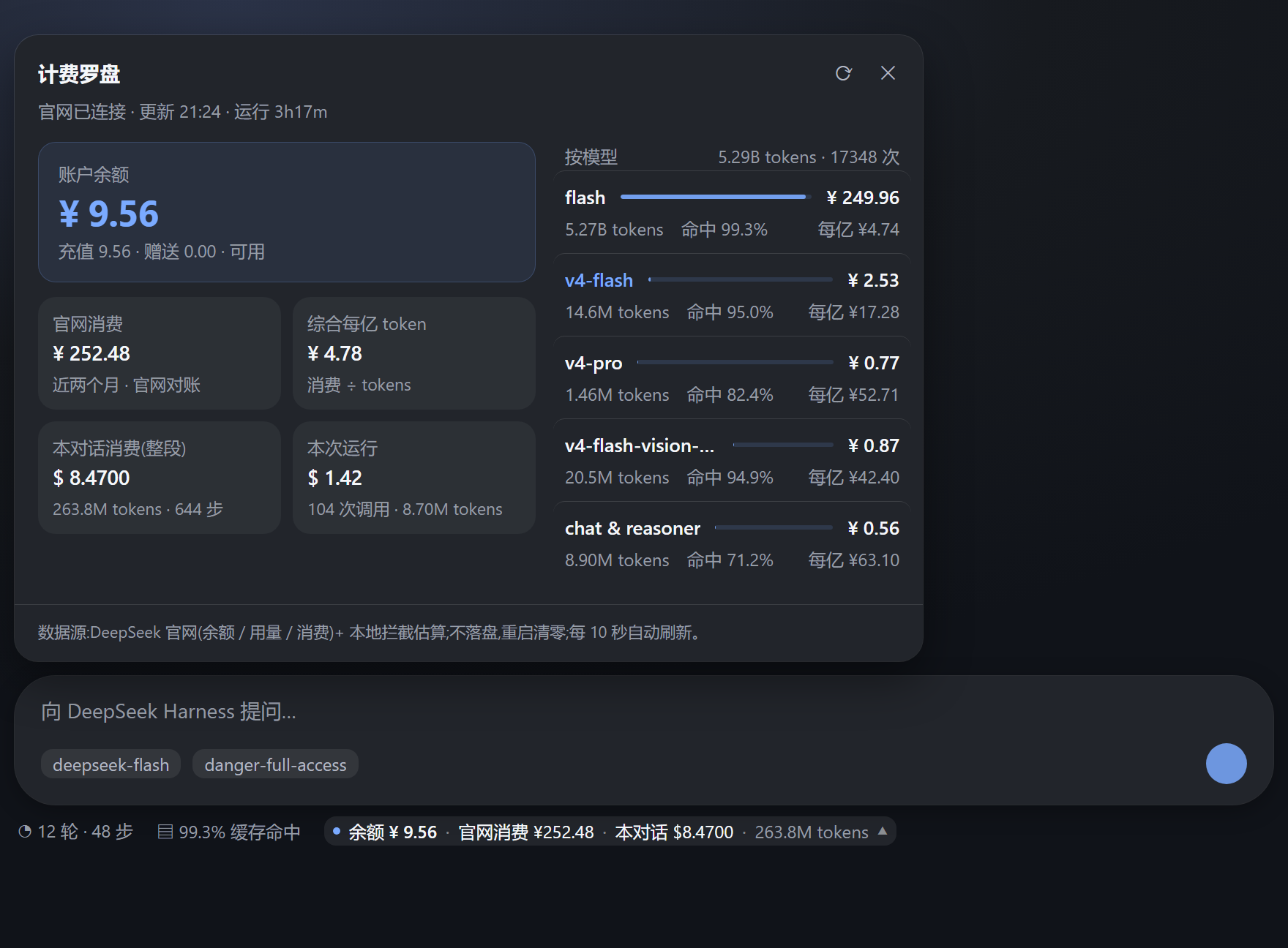Click the ¥ 4.78 per-hundred-million value
This screenshot has width=1288, height=948.
[x=334, y=353]
